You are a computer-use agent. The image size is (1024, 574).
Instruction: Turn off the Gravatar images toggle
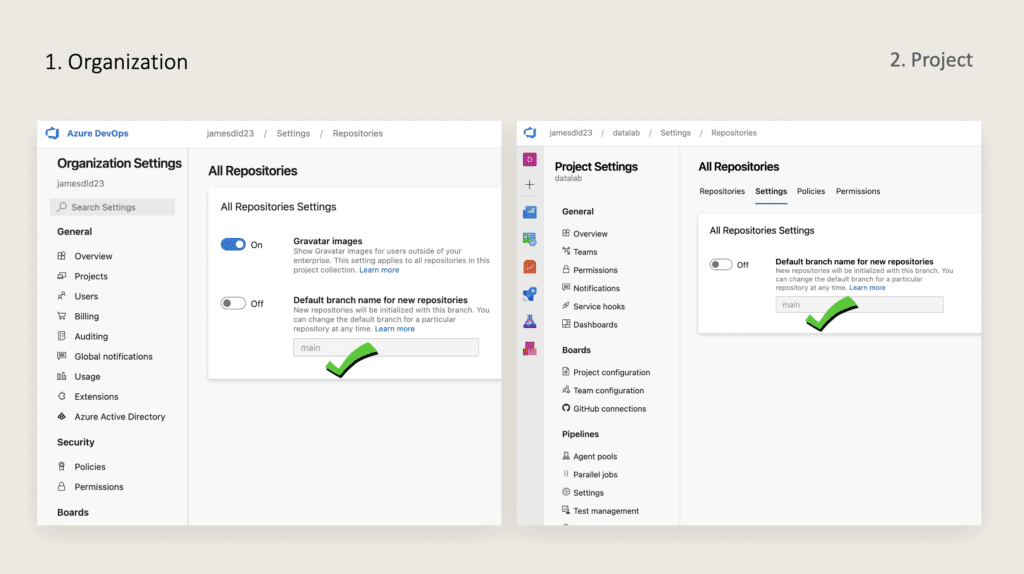click(x=233, y=244)
